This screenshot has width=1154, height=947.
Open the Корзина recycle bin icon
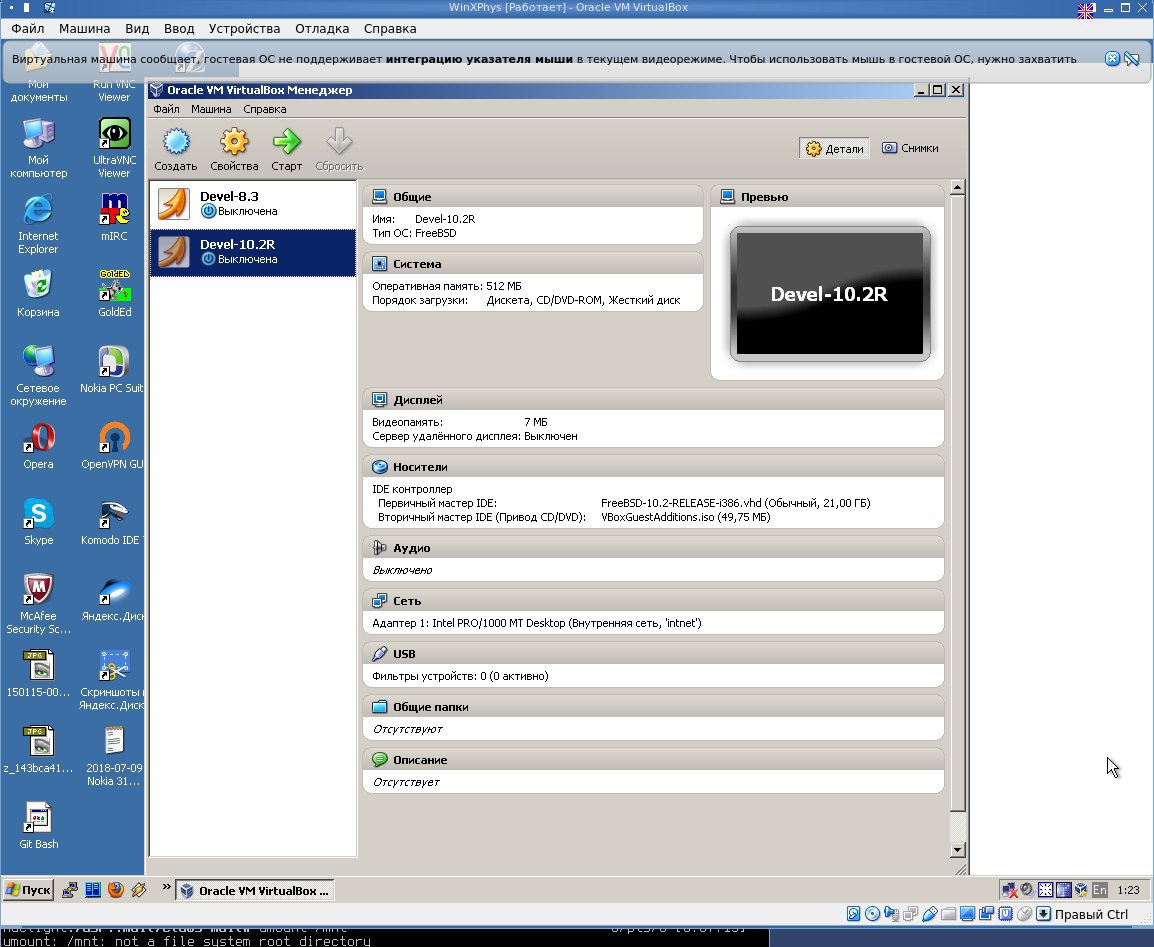click(38, 294)
